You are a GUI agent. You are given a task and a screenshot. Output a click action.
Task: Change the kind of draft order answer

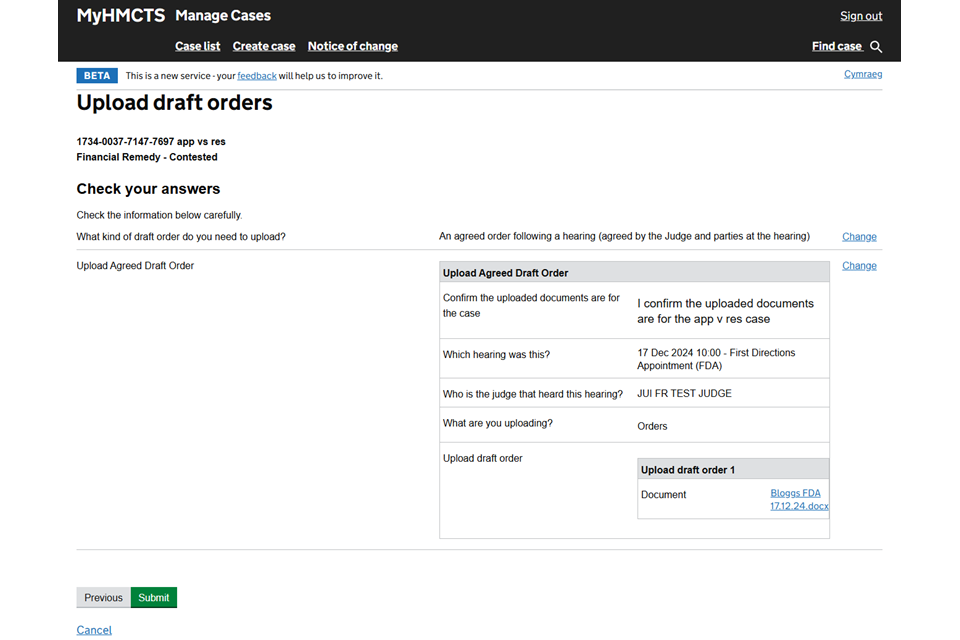[858, 237]
